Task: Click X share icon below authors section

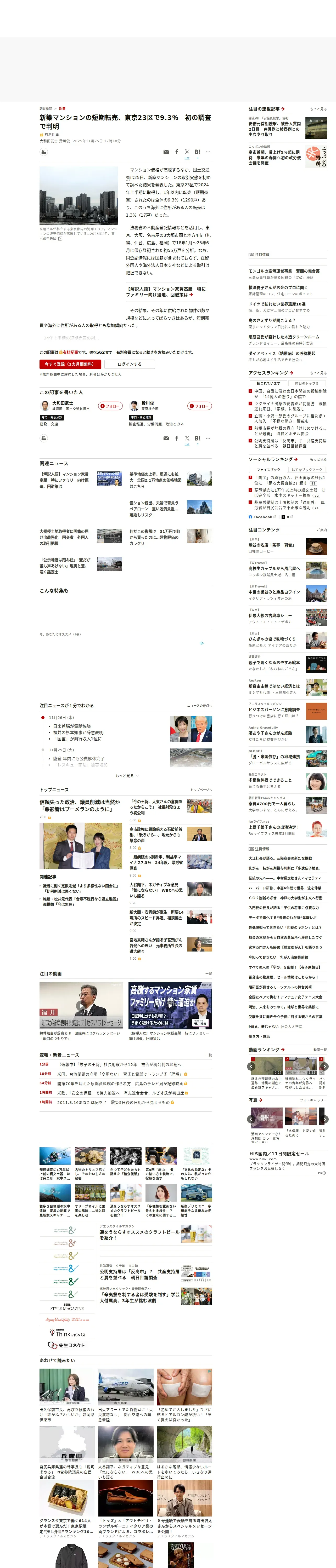Action: coord(187,438)
